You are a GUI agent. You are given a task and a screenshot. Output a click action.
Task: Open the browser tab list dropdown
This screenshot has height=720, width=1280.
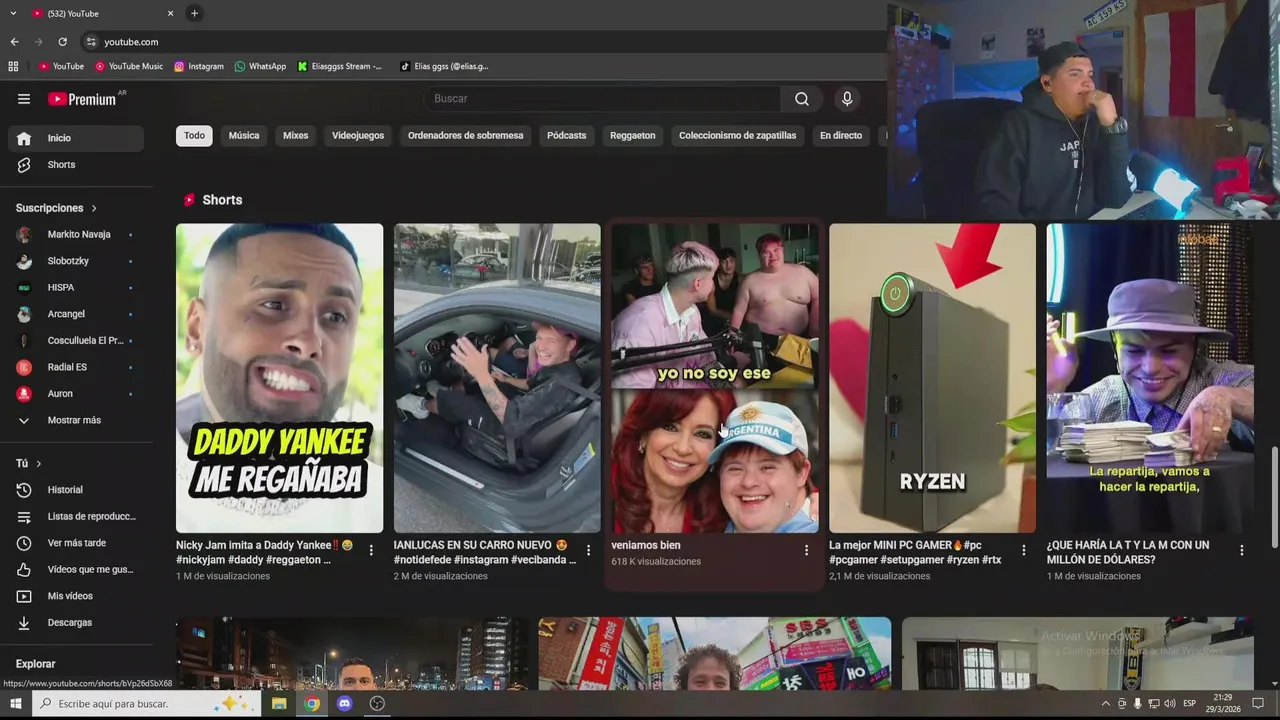13,13
